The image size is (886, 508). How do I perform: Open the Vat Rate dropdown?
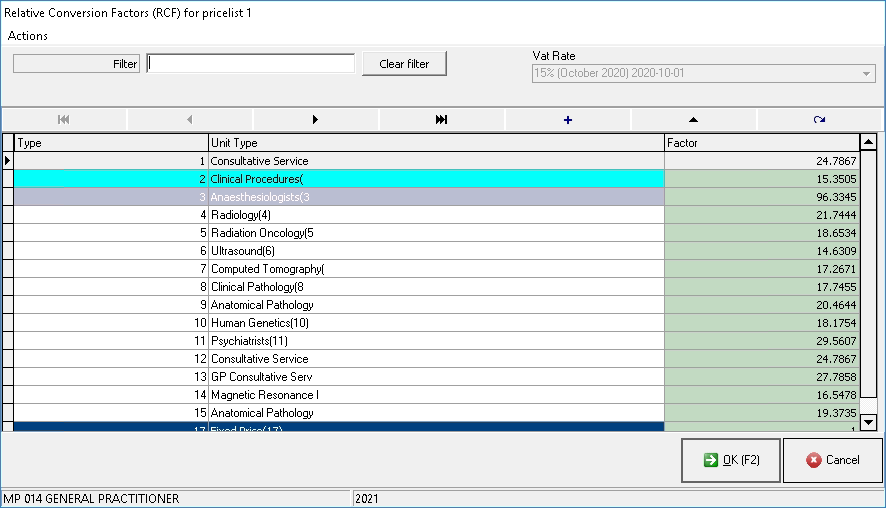tap(866, 74)
